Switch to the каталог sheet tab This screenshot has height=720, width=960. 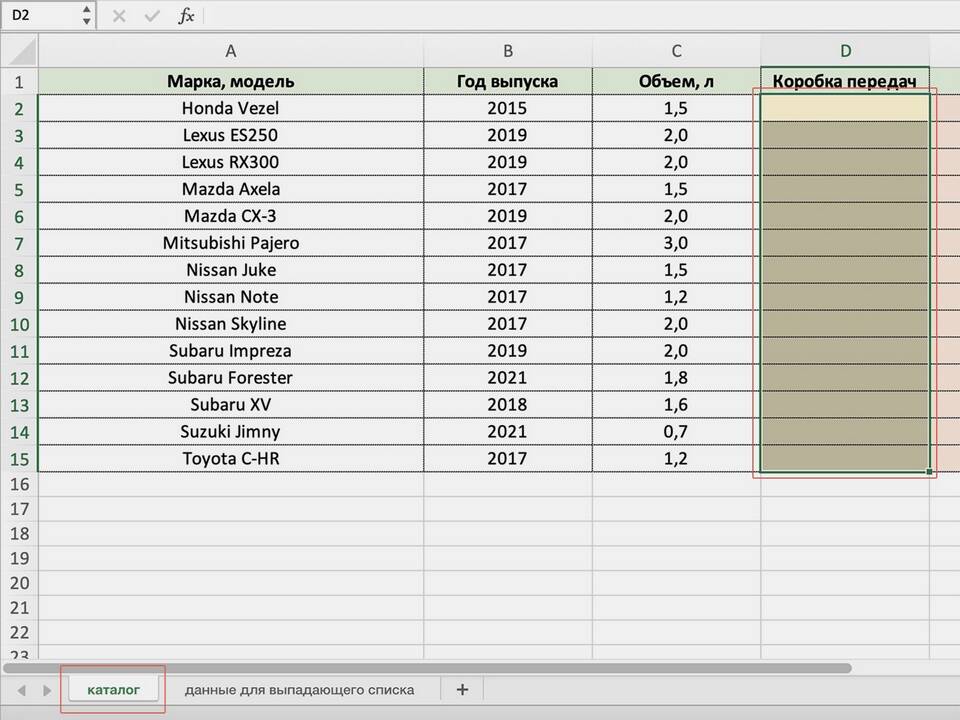point(113,690)
